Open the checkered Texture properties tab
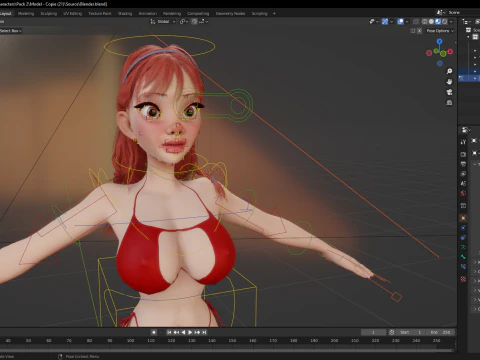The width and height of the screenshot is (480, 360). [463, 279]
